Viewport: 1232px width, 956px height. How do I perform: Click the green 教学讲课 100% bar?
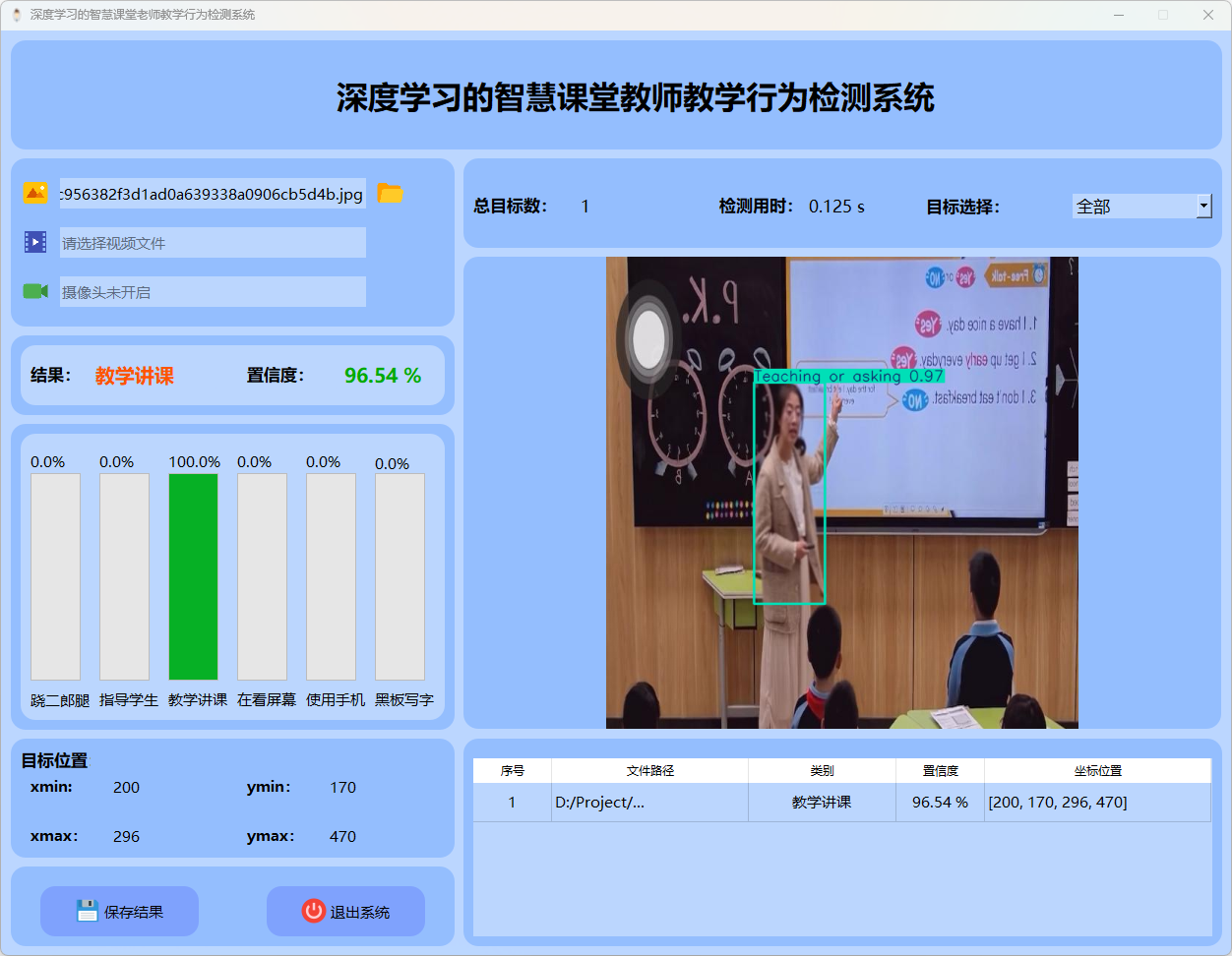(x=193, y=577)
